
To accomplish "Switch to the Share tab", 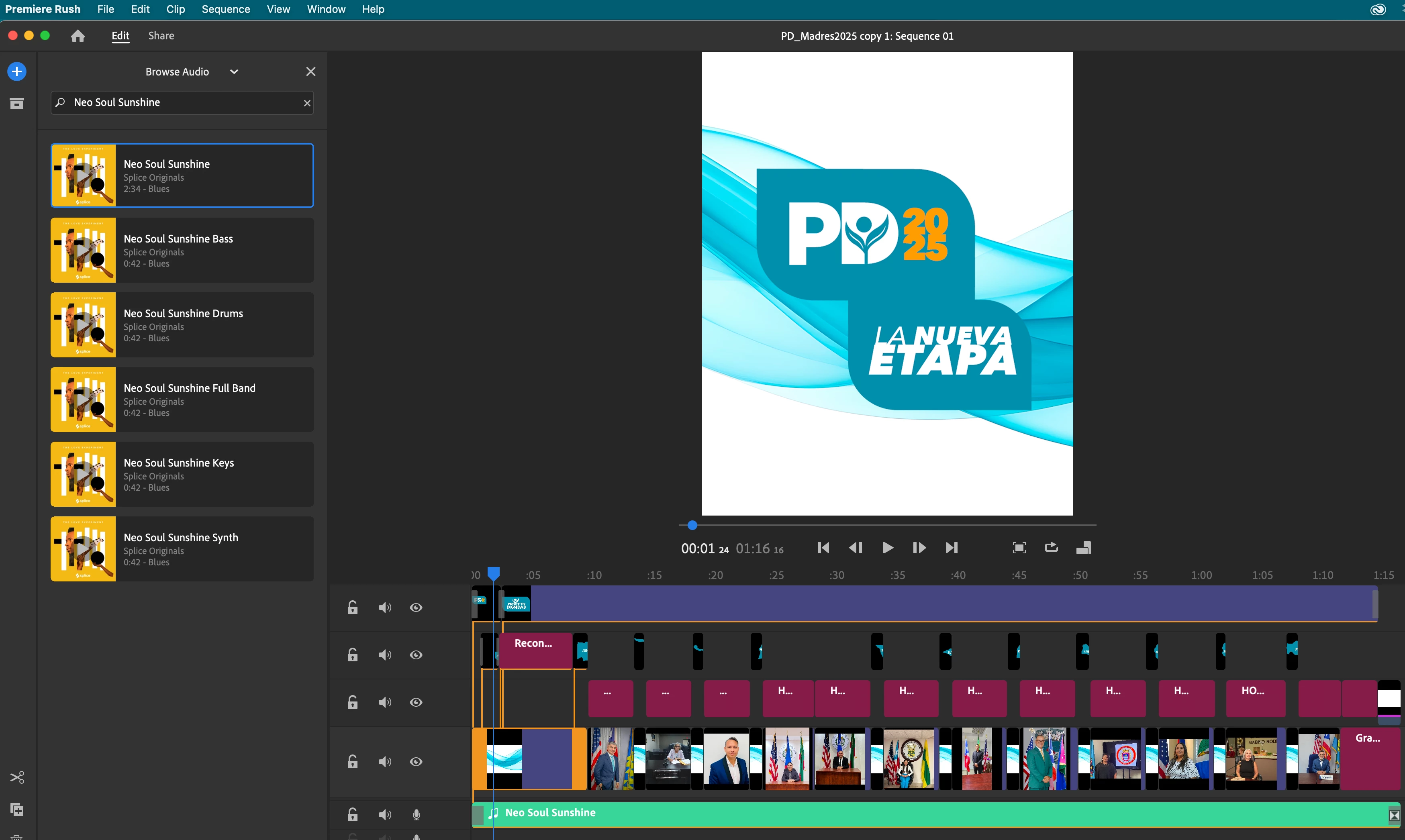I will click(161, 36).
